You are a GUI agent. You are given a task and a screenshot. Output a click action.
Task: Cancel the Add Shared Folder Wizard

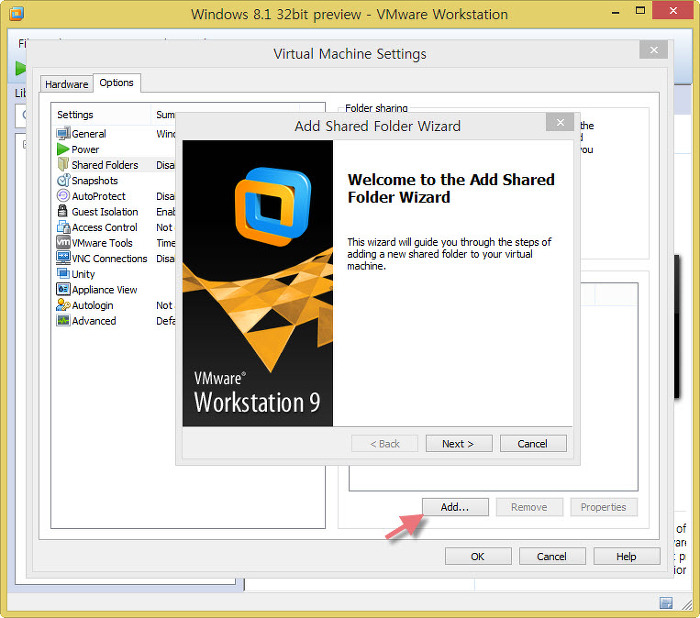pyautogui.click(x=532, y=444)
